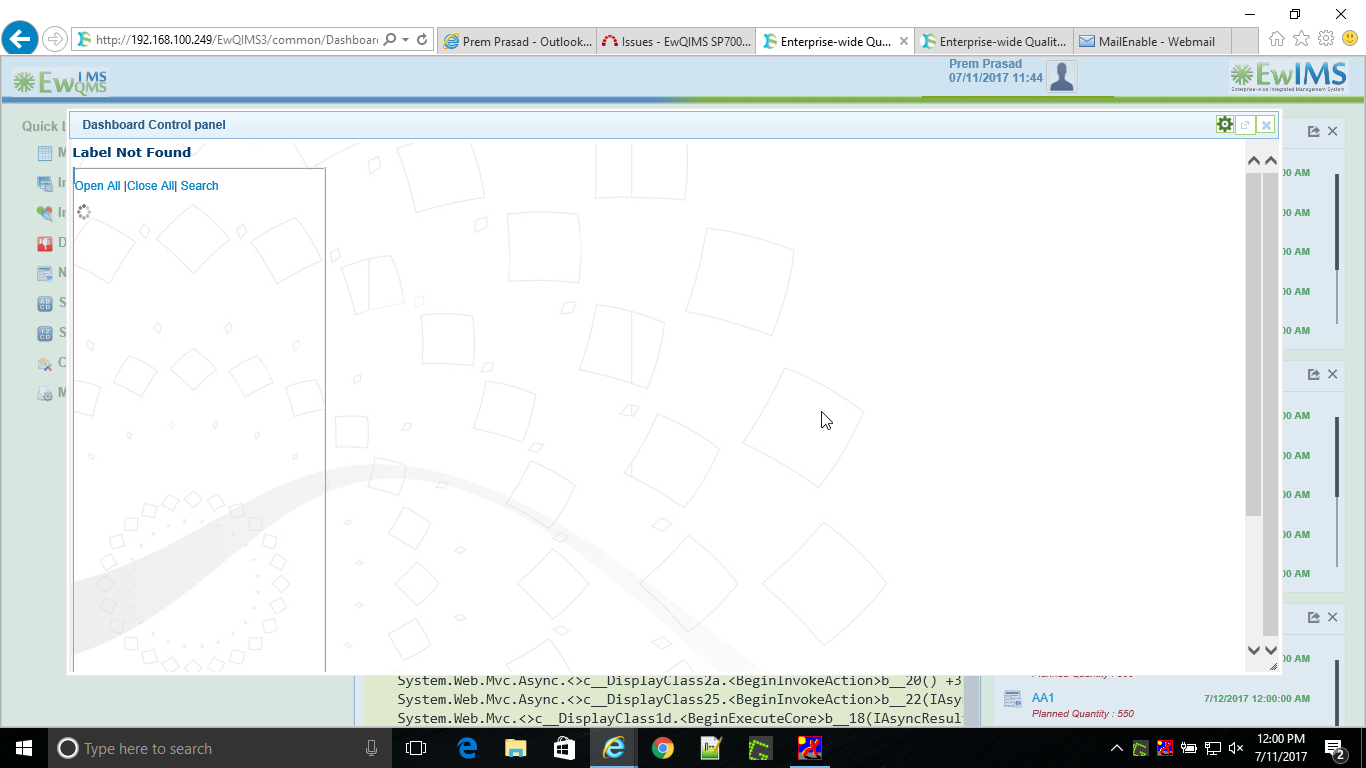
Task: Click the EwIMS logo at top right
Action: (1288, 76)
